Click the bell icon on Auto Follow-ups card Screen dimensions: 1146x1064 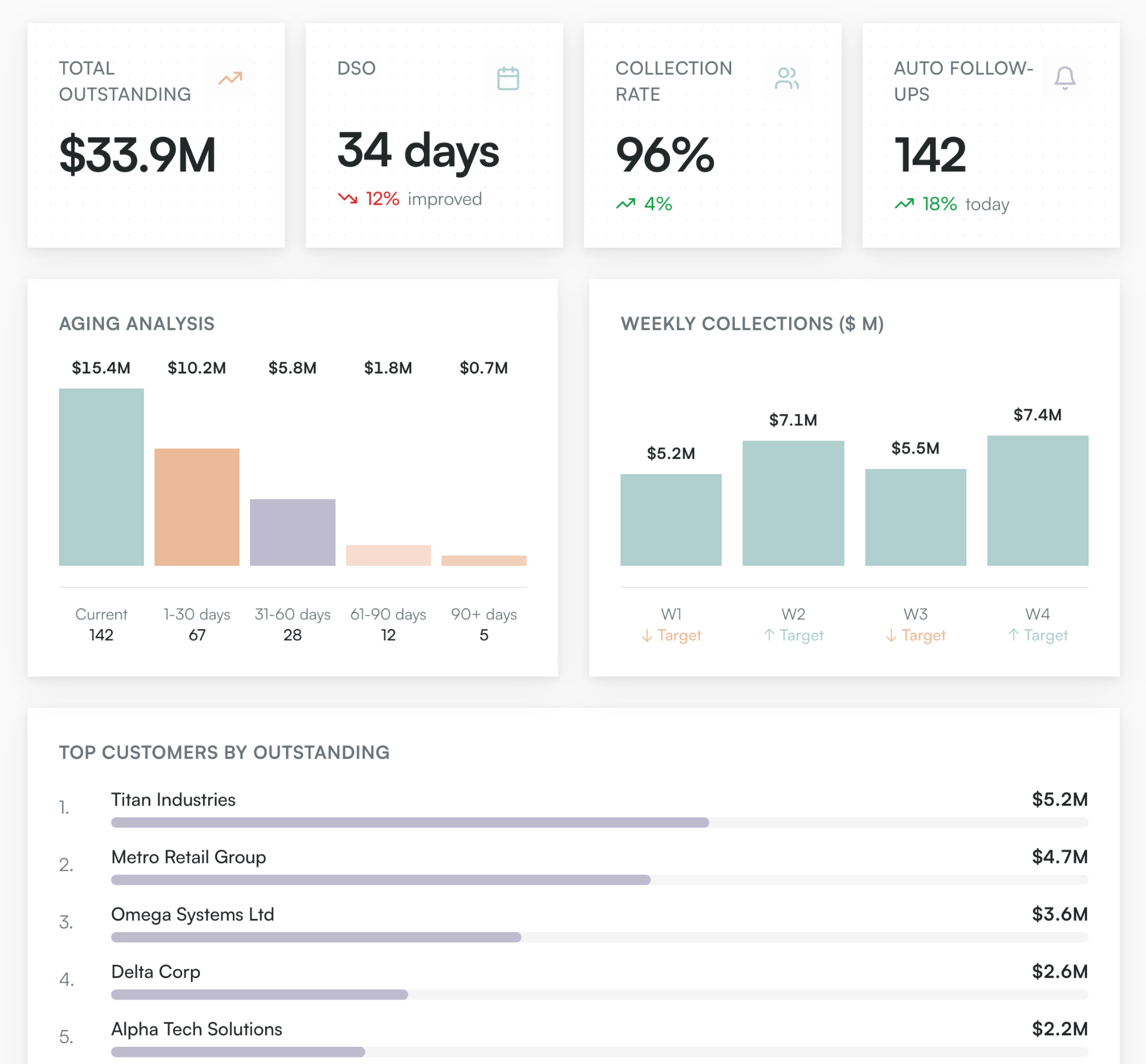[1064, 78]
